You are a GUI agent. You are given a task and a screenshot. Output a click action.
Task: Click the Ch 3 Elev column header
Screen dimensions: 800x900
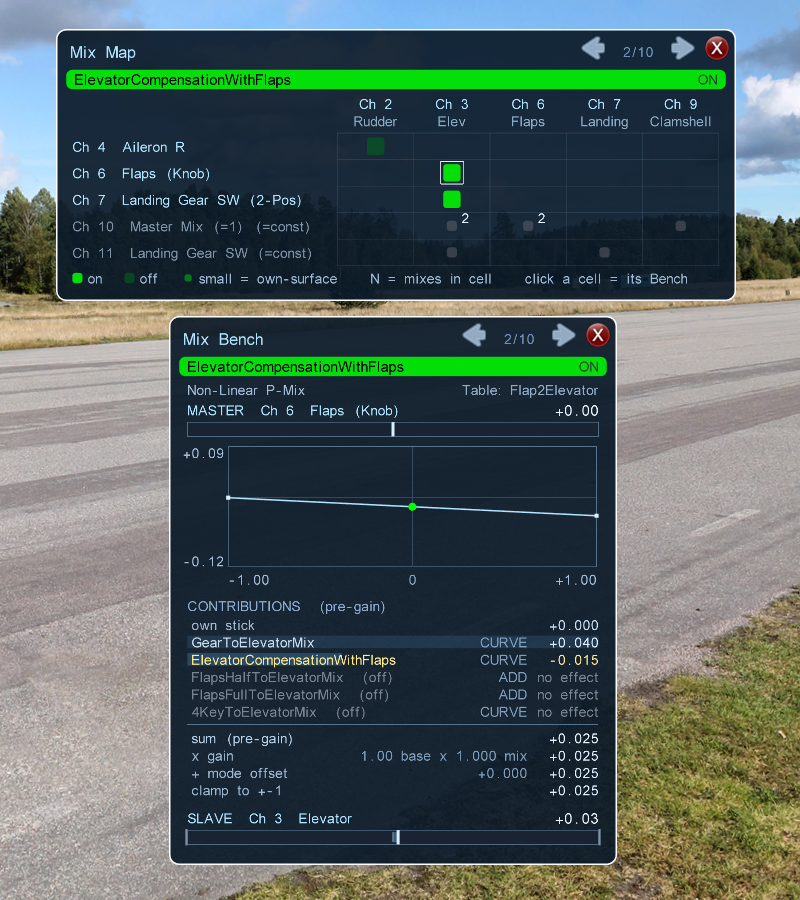point(452,113)
